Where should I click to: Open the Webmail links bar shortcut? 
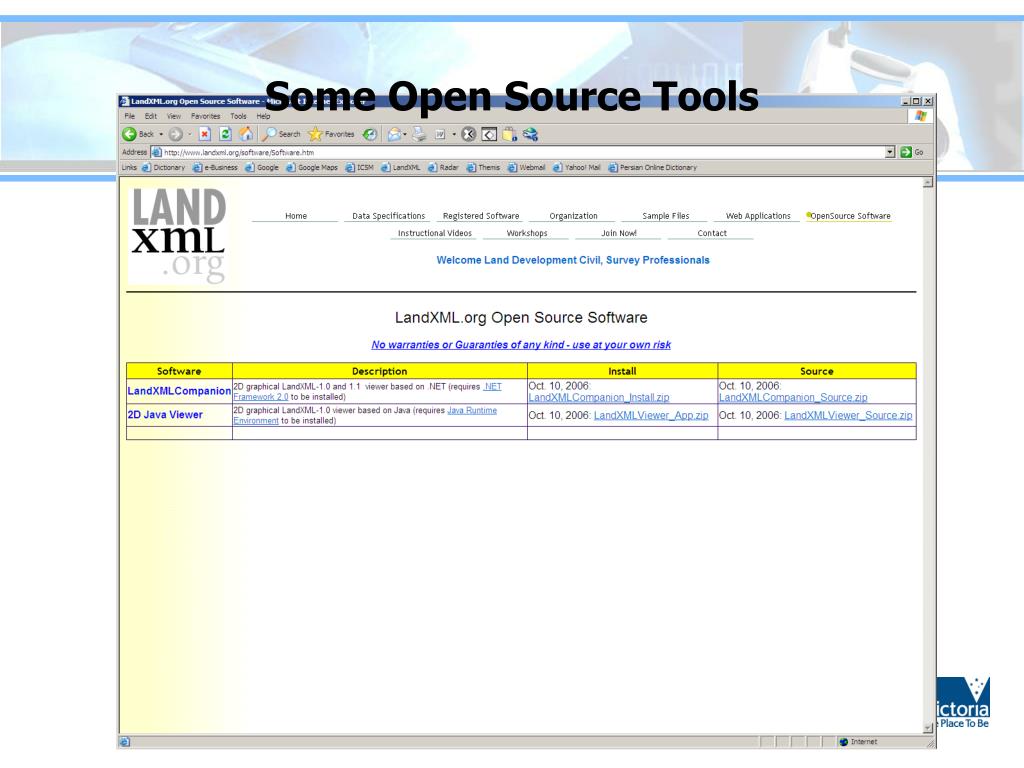point(526,168)
